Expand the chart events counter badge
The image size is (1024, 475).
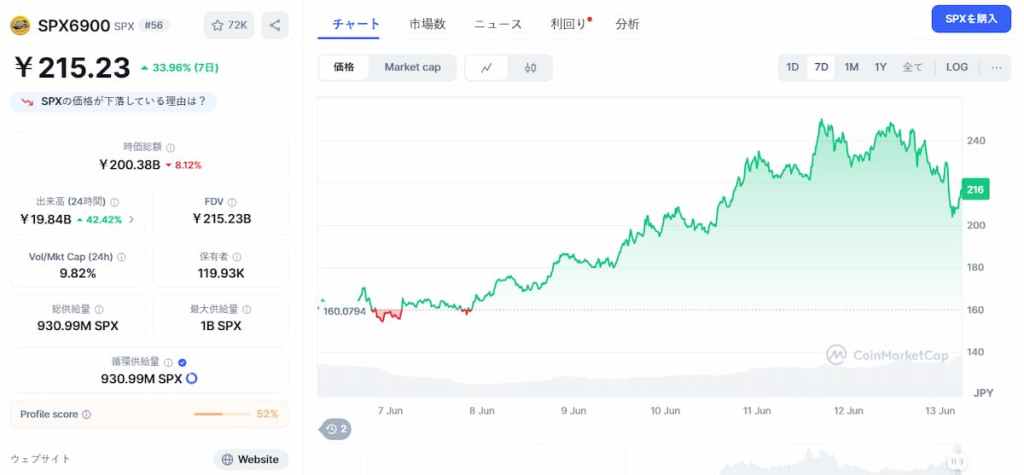click(335, 429)
